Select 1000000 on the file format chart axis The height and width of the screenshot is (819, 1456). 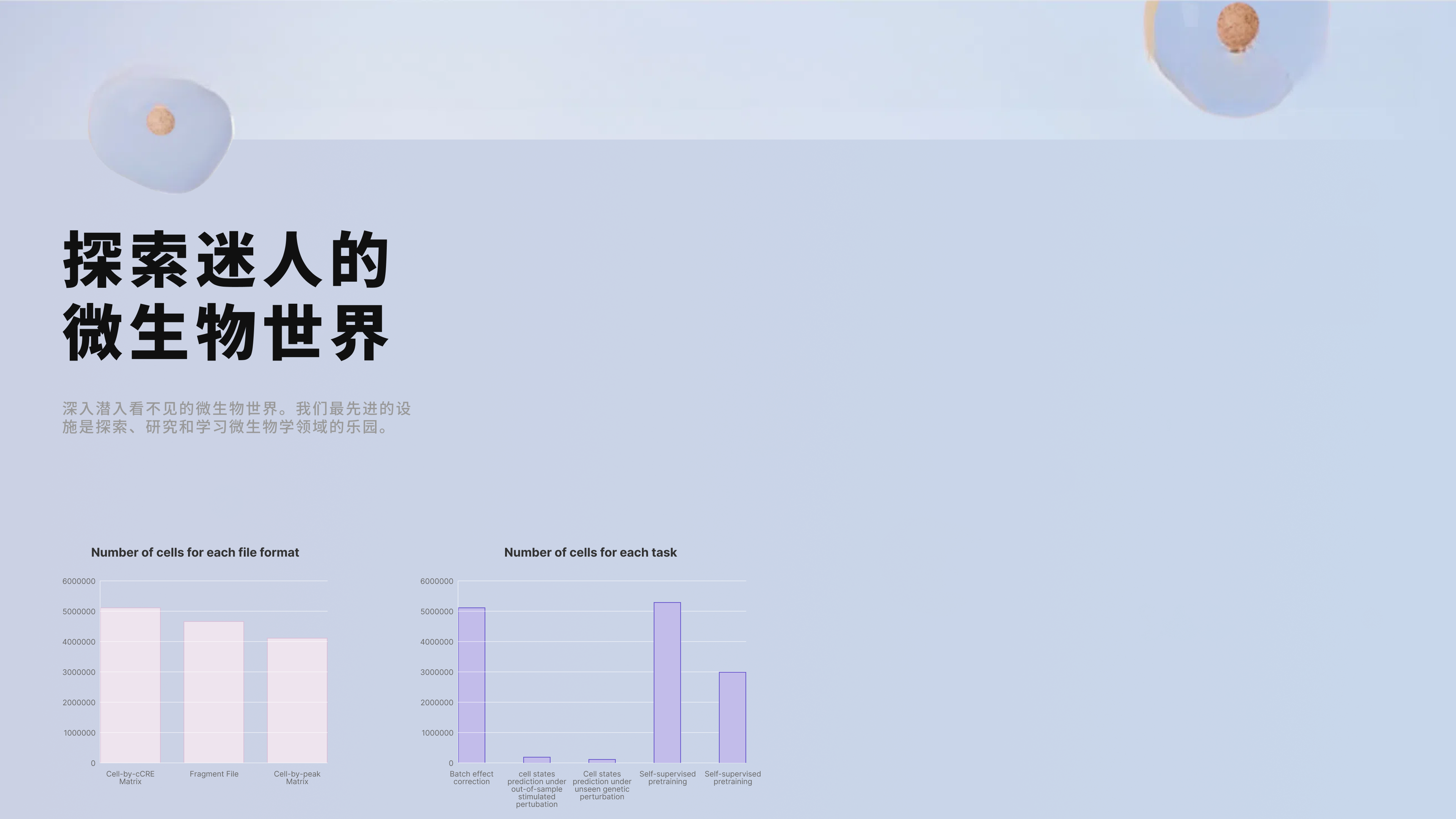tap(79, 733)
